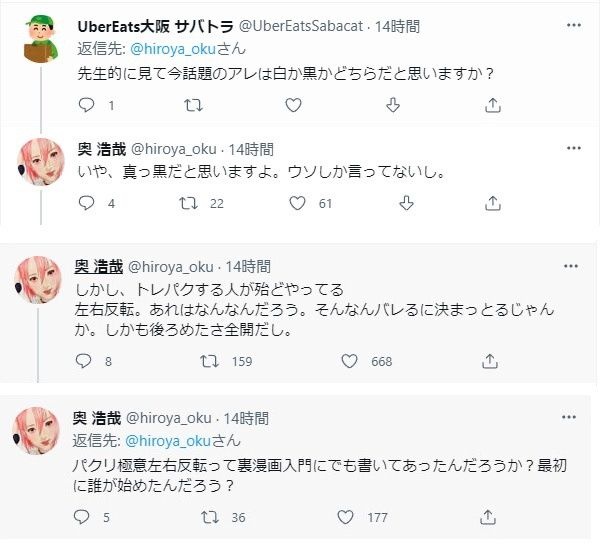Open replies on tweet with 4 replies
Screen dimensions: 606x548
click(x=86, y=203)
